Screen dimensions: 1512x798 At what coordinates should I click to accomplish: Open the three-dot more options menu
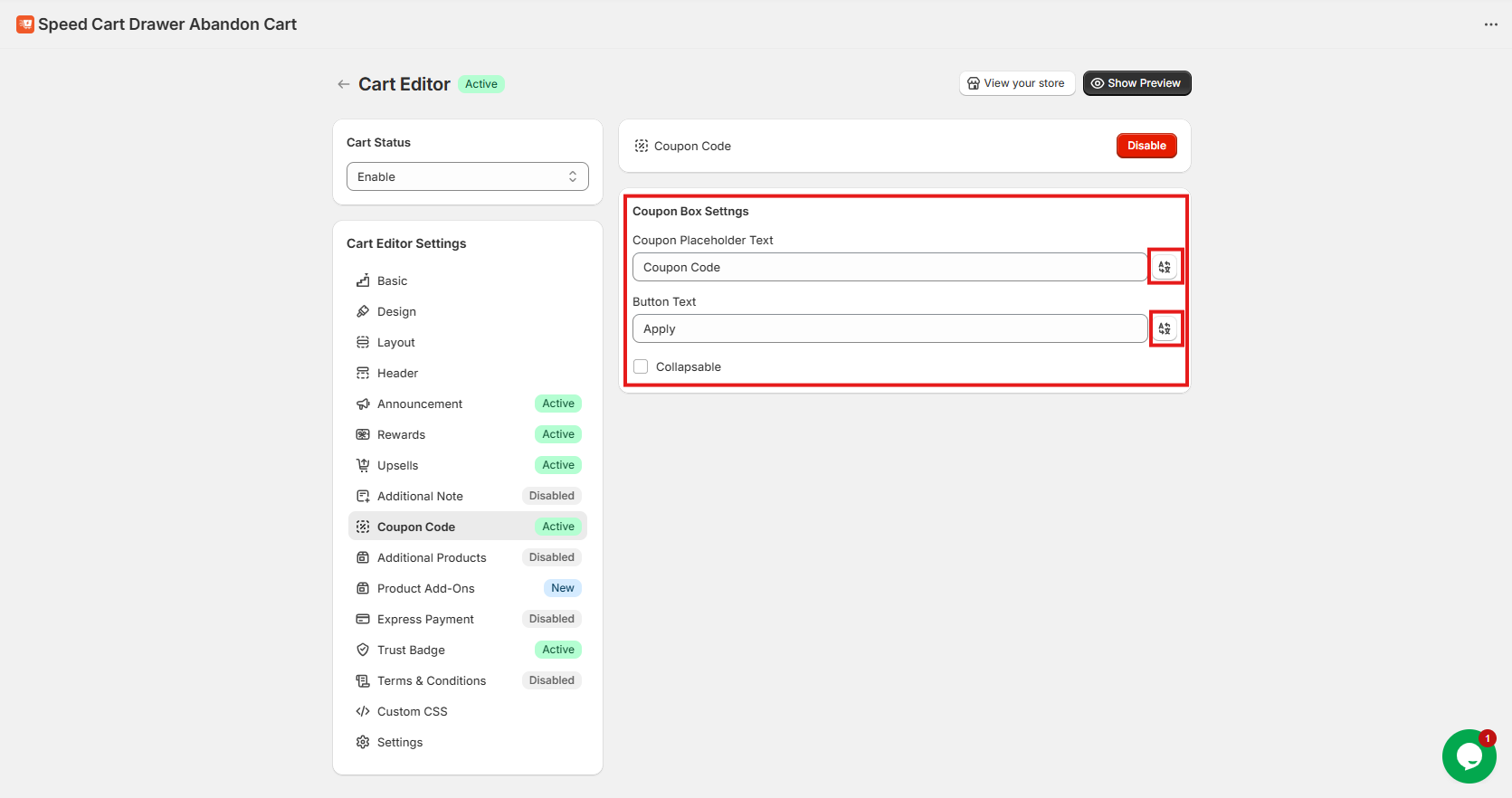click(1490, 24)
